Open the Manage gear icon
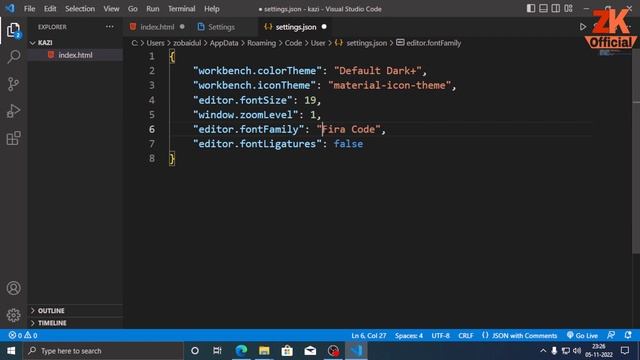 (x=13, y=315)
